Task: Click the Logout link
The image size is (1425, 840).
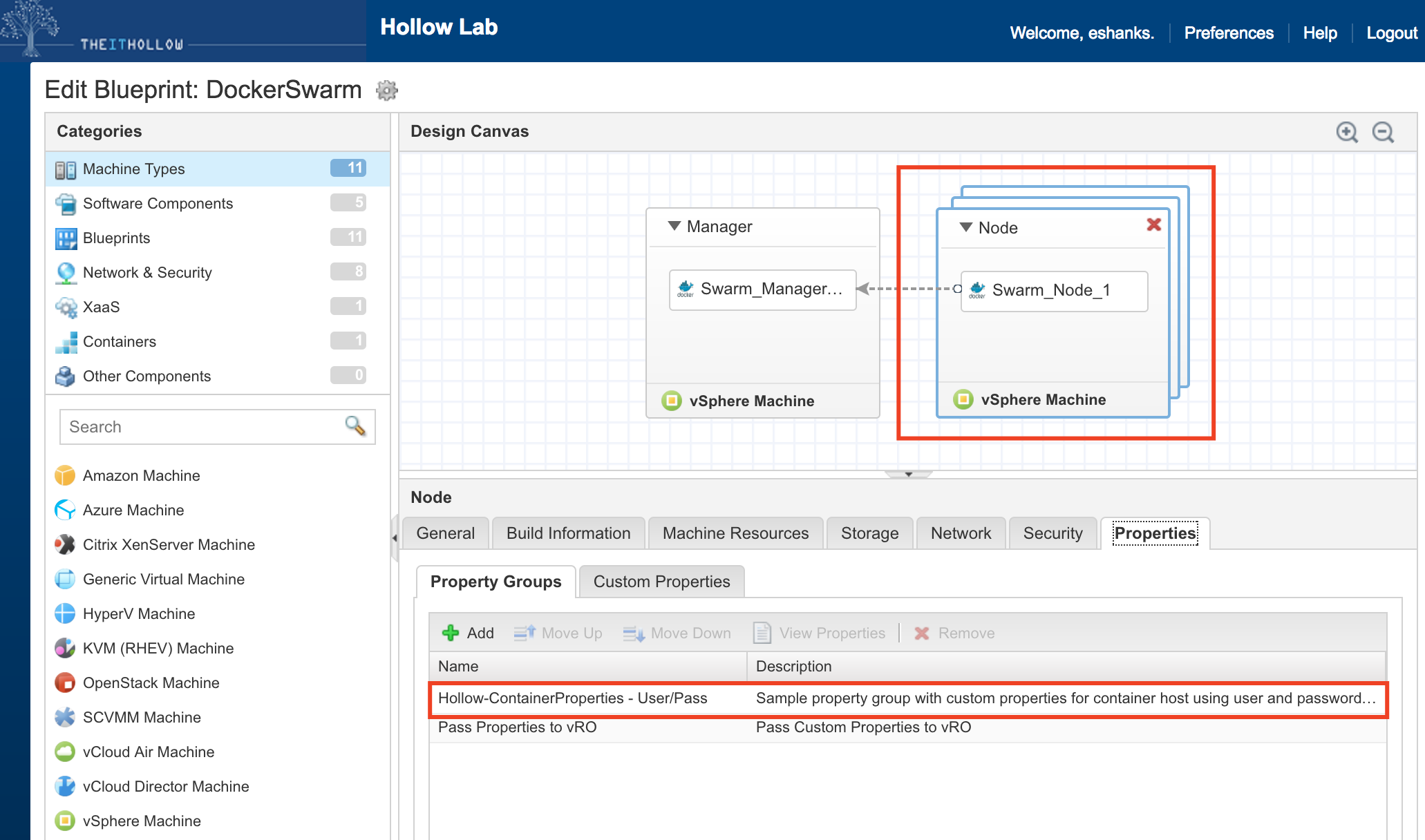Action: [1391, 32]
